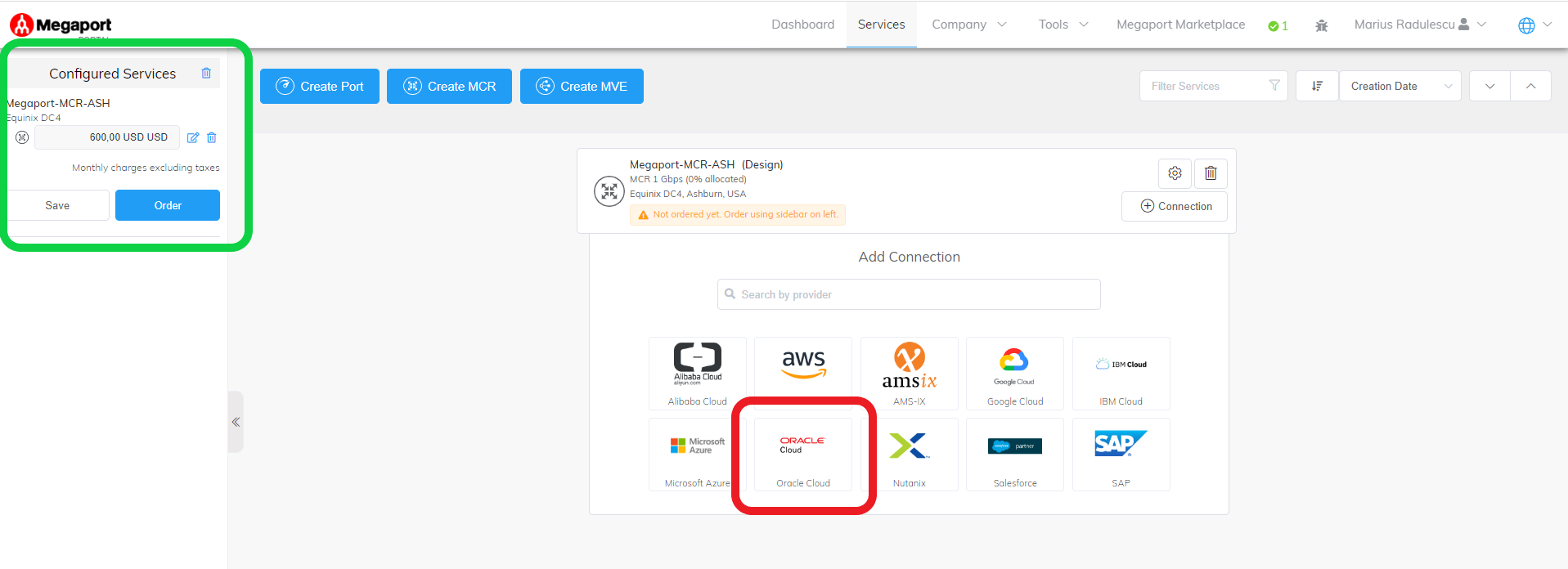Click Search by provider field
The height and width of the screenshot is (569, 1568).
click(x=909, y=294)
